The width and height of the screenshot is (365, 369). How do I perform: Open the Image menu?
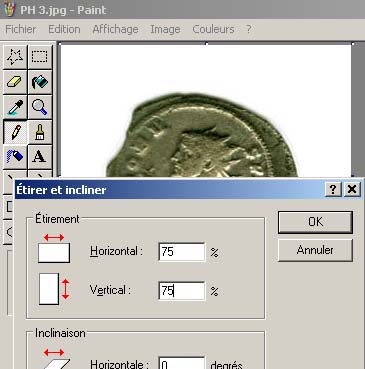coord(165,29)
